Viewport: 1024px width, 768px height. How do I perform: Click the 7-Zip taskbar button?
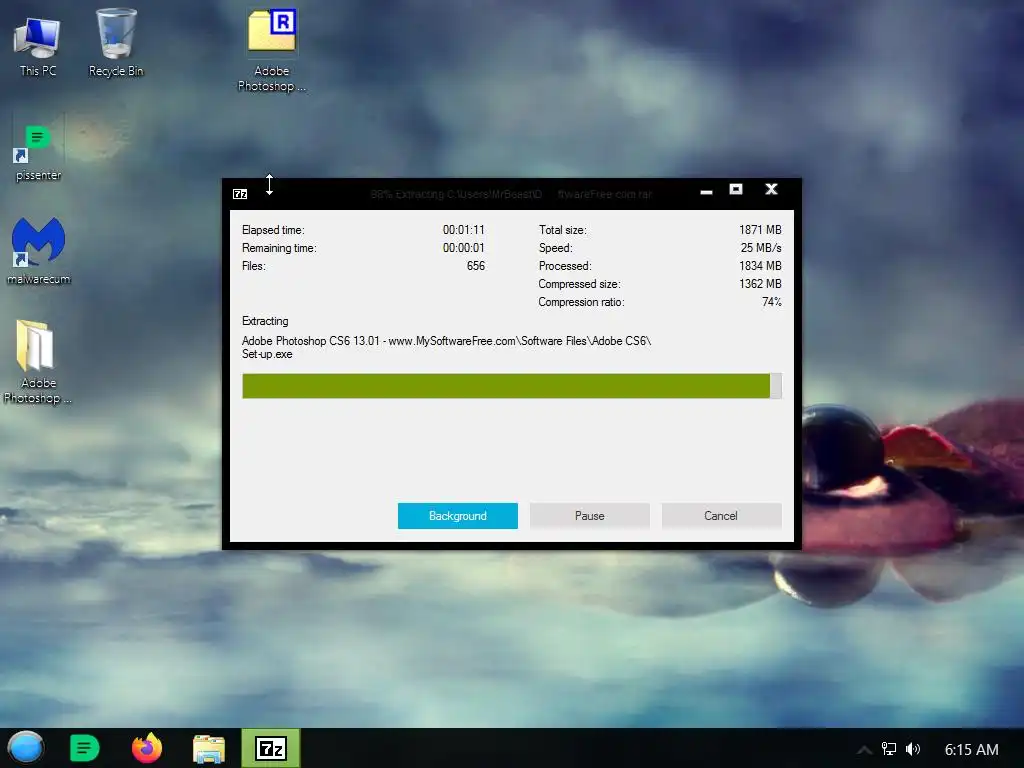point(270,748)
